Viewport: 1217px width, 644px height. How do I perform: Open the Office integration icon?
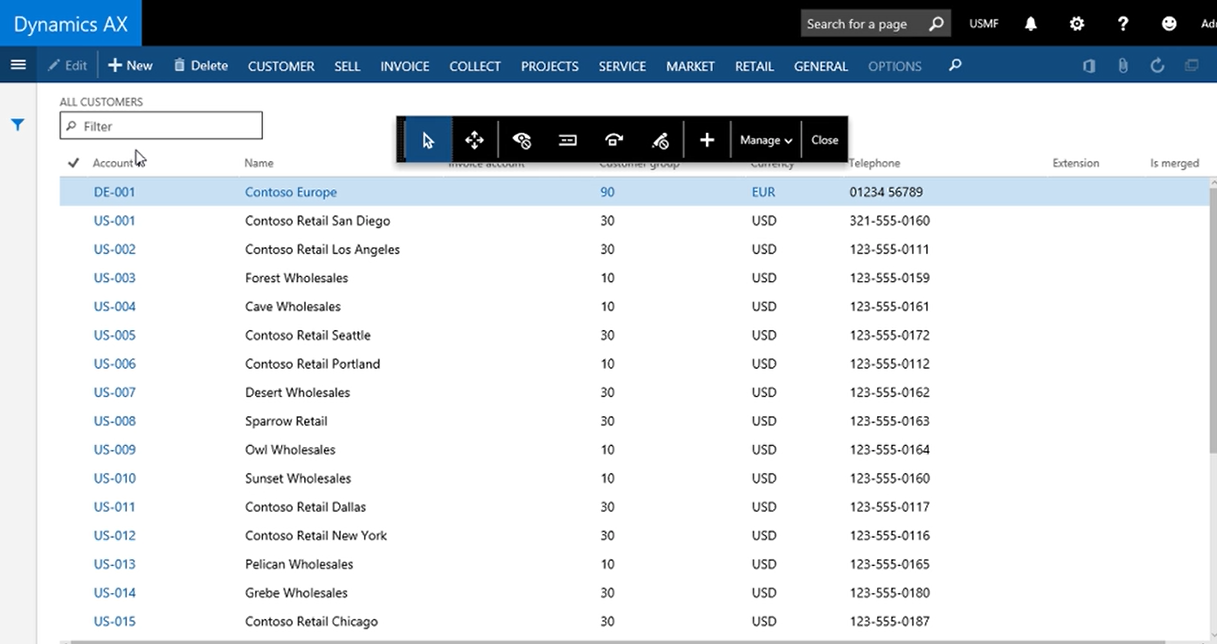[x=1089, y=66]
